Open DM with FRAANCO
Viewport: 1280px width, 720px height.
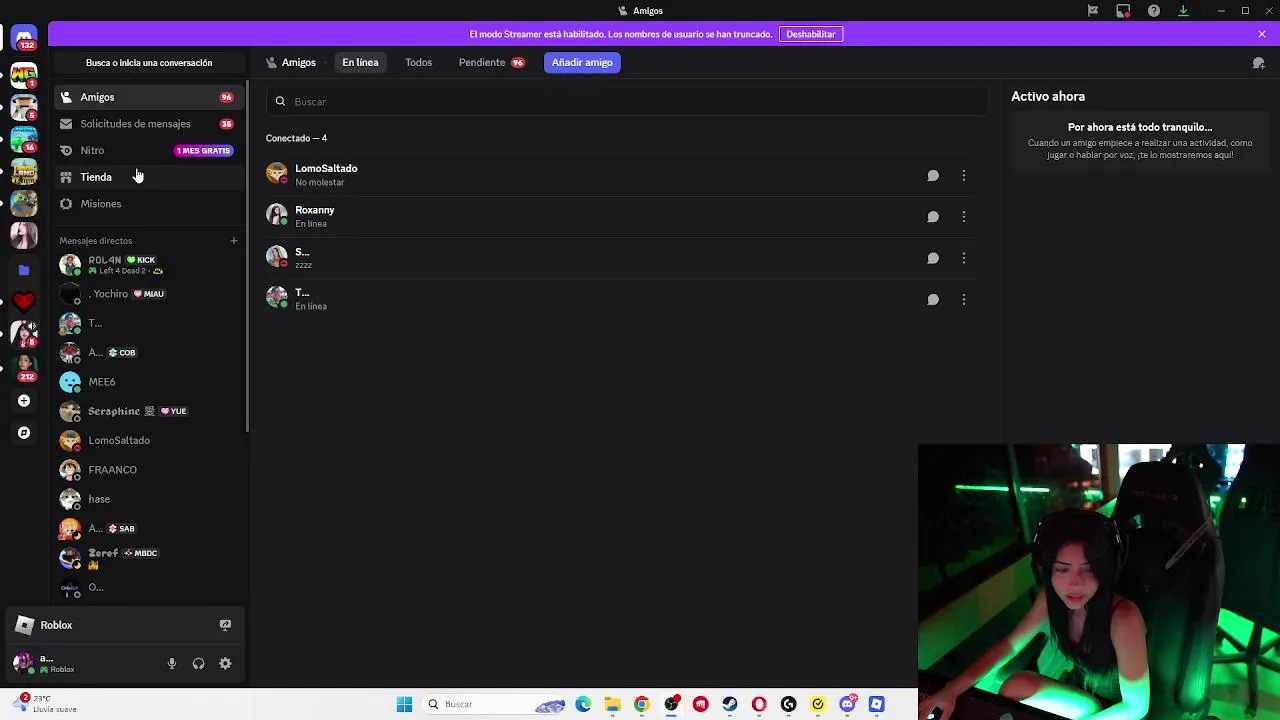pyautogui.click(x=149, y=470)
